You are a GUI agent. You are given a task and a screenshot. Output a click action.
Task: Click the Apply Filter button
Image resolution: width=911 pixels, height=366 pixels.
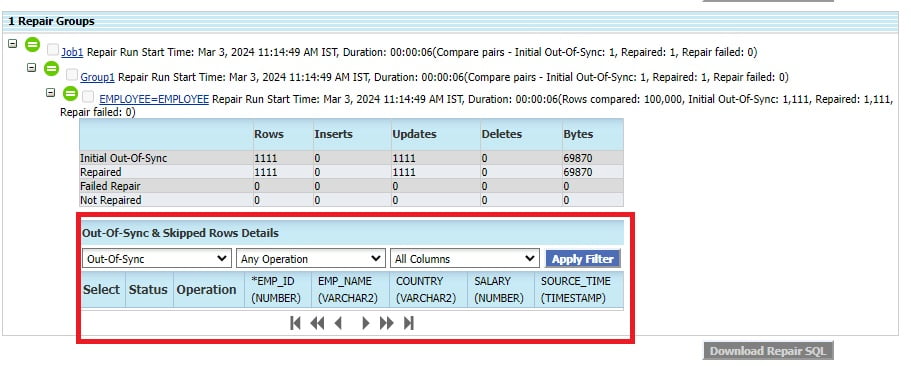point(583,259)
